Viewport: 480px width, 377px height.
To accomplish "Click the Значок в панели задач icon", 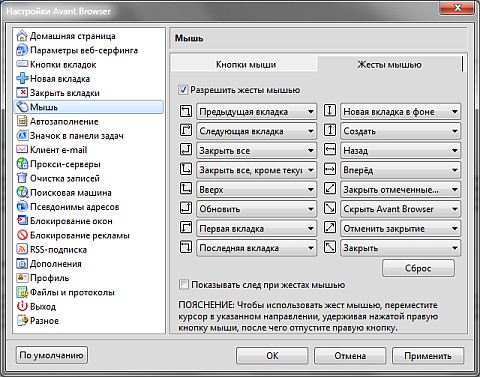I will (22, 136).
